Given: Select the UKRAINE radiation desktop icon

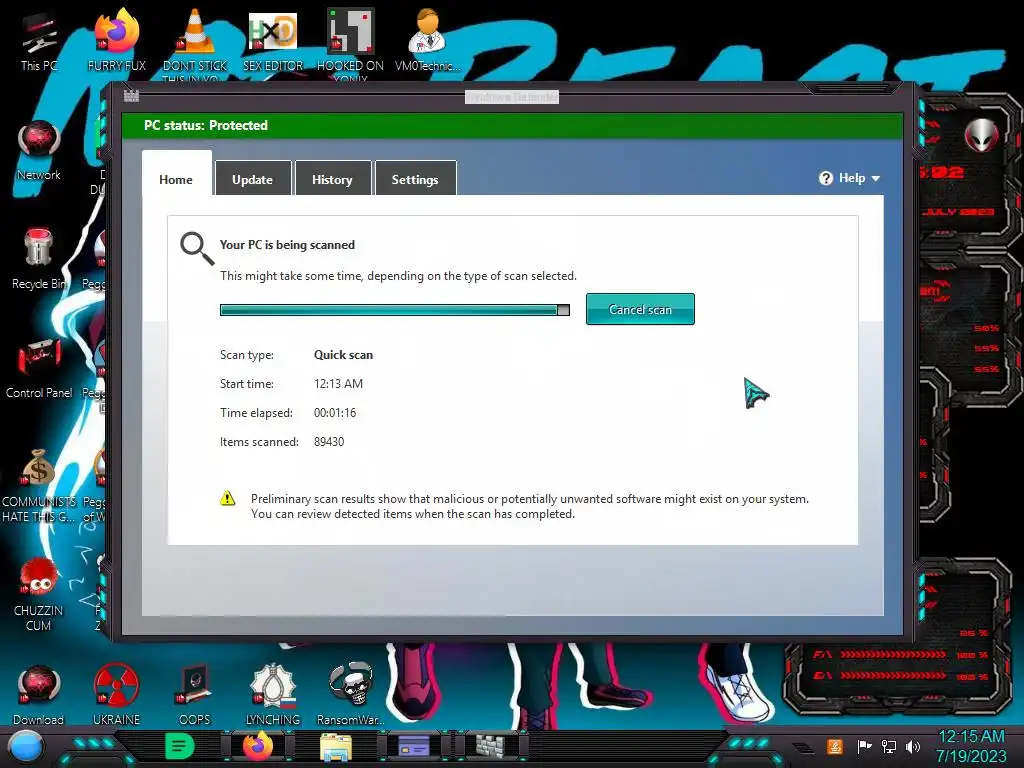Looking at the screenshot, I should (x=116, y=694).
